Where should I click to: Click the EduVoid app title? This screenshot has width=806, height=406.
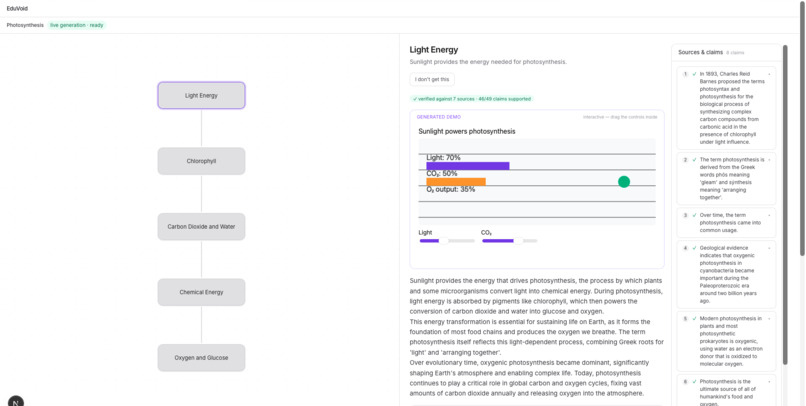(17, 9)
